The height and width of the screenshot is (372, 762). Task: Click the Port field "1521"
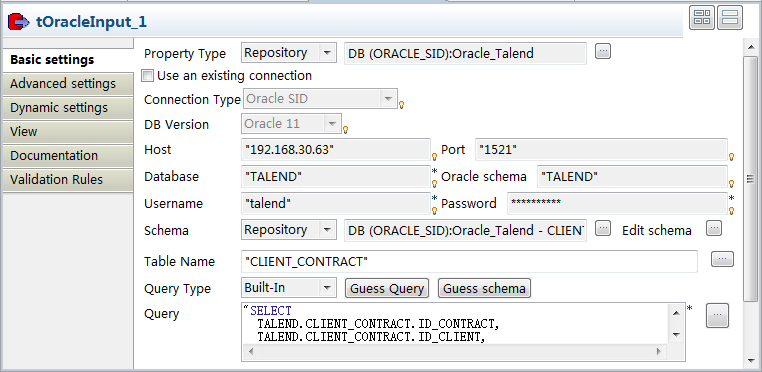601,150
